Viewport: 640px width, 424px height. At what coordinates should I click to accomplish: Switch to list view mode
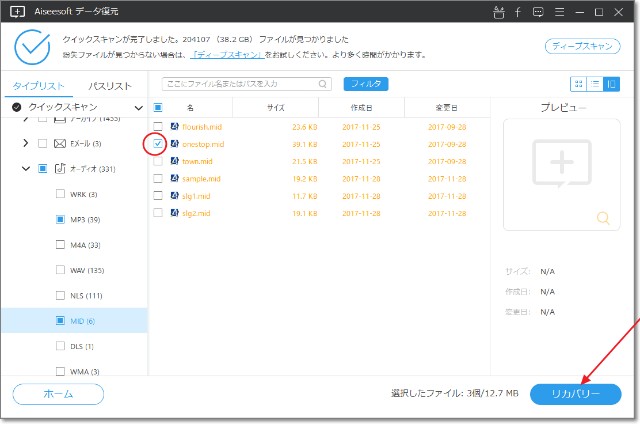(x=594, y=84)
